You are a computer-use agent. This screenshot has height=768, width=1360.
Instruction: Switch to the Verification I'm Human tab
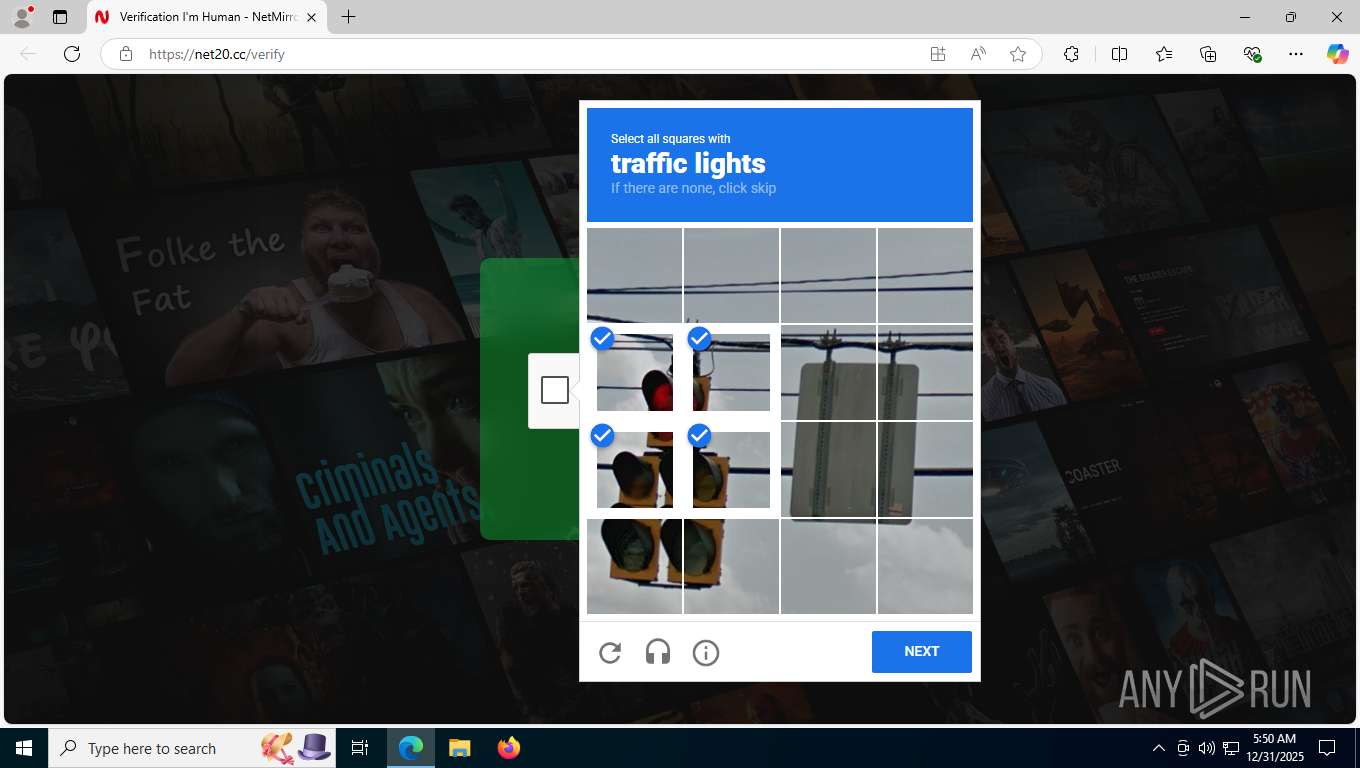point(207,17)
